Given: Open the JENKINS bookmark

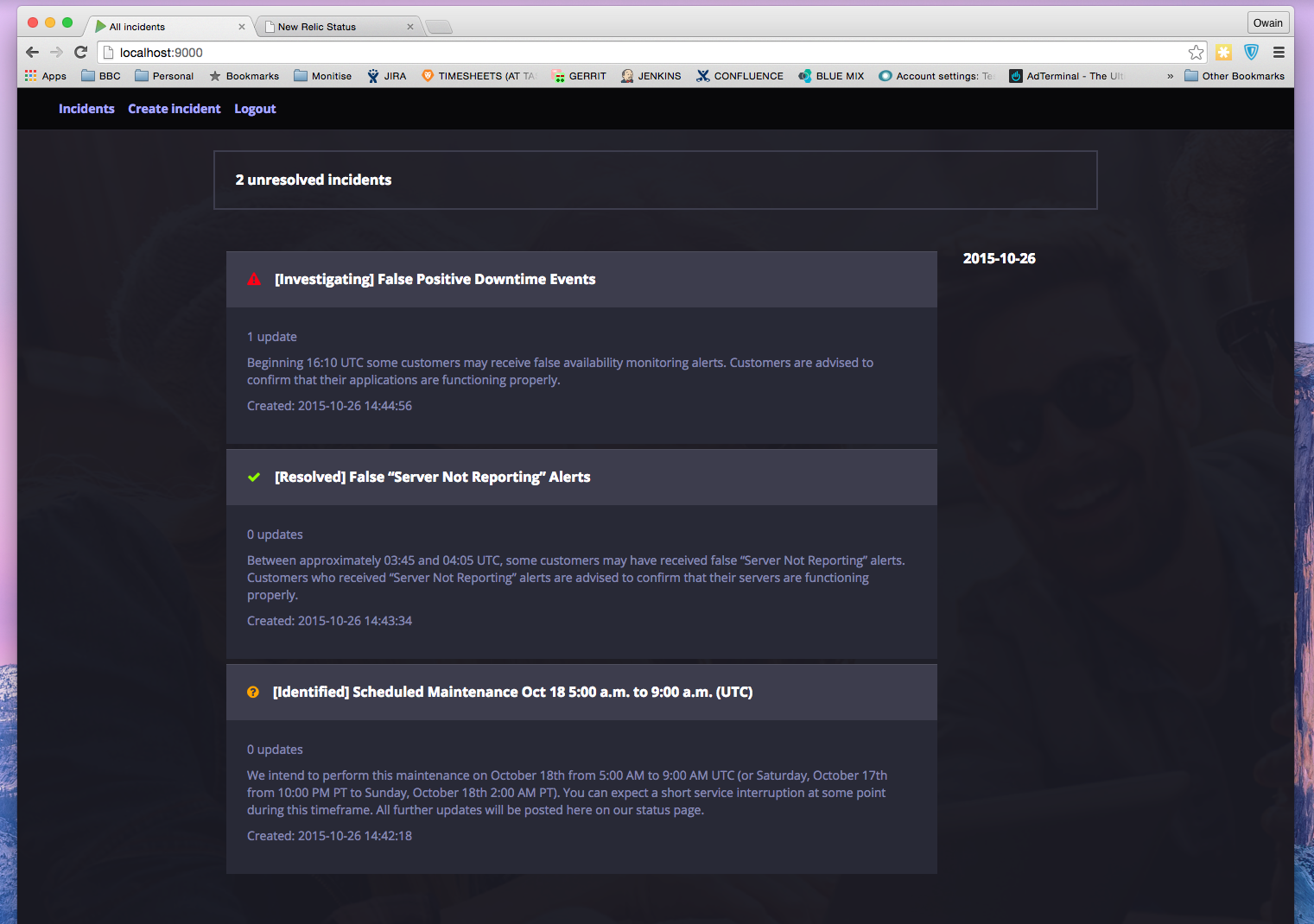Looking at the screenshot, I should click(651, 76).
